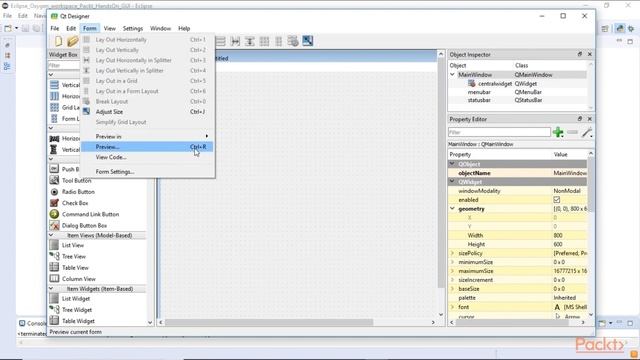
Task: Click the Widget Box filter field
Action: coord(64,65)
